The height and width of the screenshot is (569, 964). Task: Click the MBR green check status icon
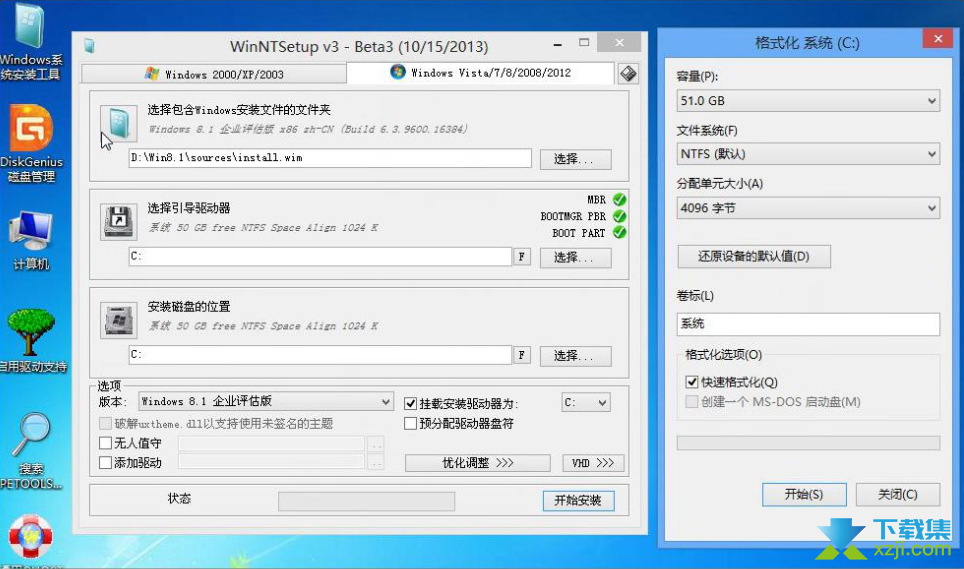point(620,200)
